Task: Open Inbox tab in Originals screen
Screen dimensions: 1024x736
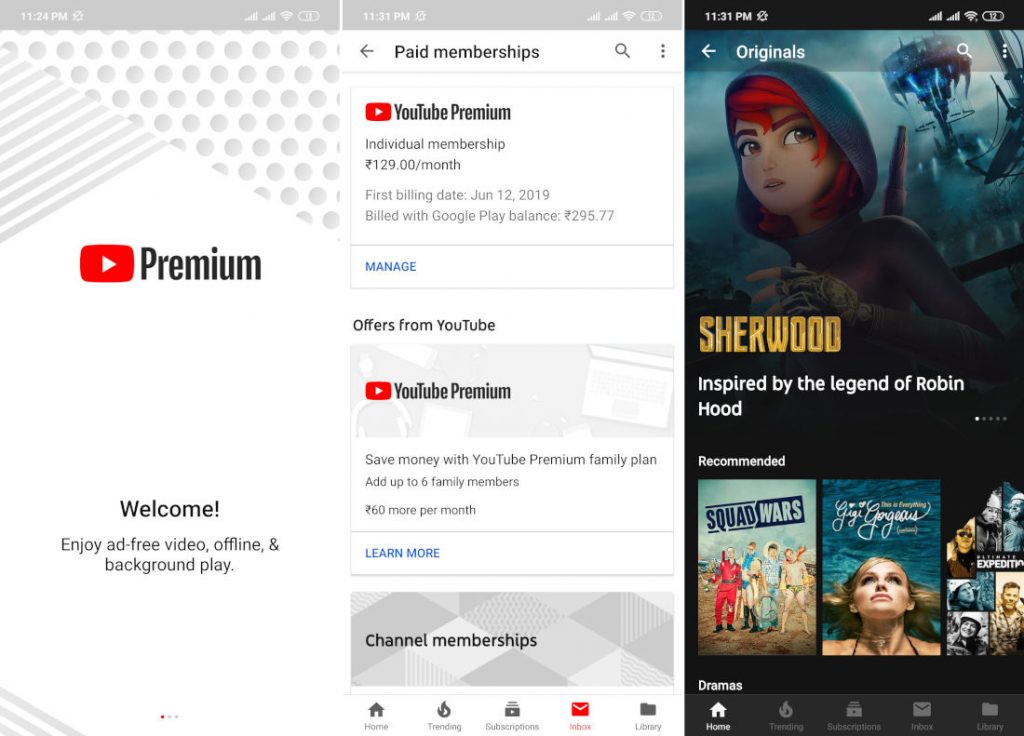Action: [x=921, y=716]
